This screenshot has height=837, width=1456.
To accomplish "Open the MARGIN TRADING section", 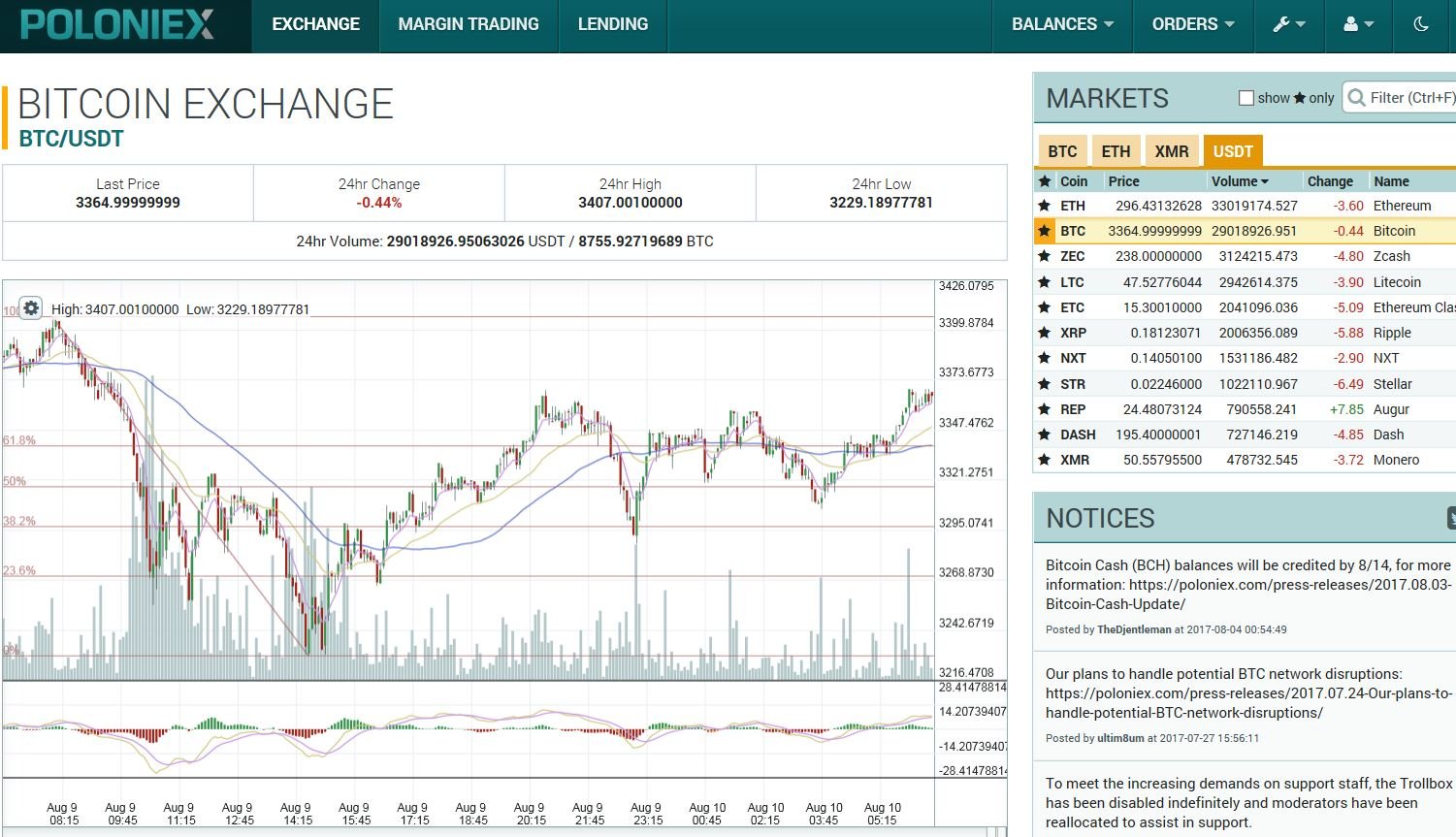I will [468, 24].
